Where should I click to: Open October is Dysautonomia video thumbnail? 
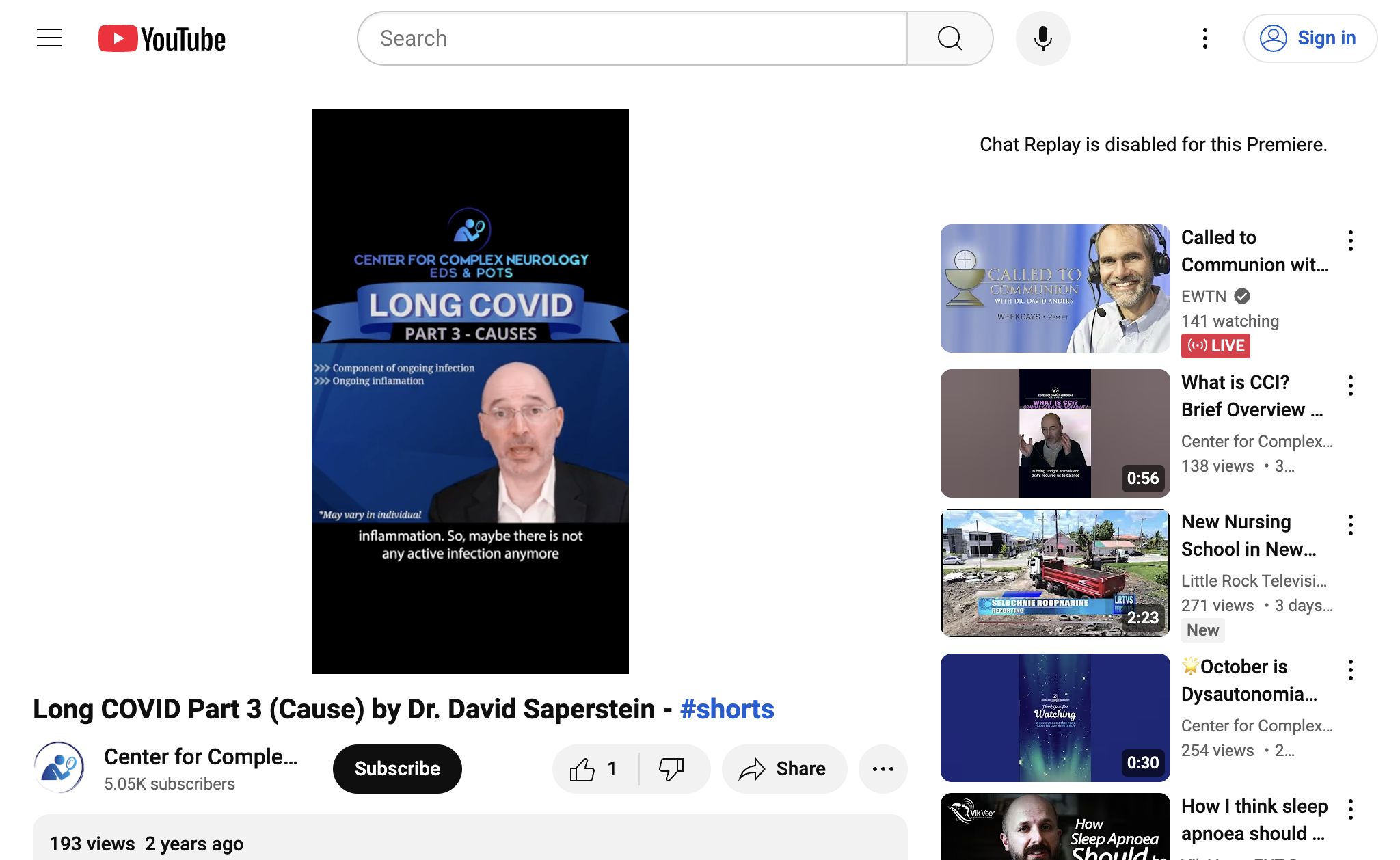pyautogui.click(x=1055, y=718)
